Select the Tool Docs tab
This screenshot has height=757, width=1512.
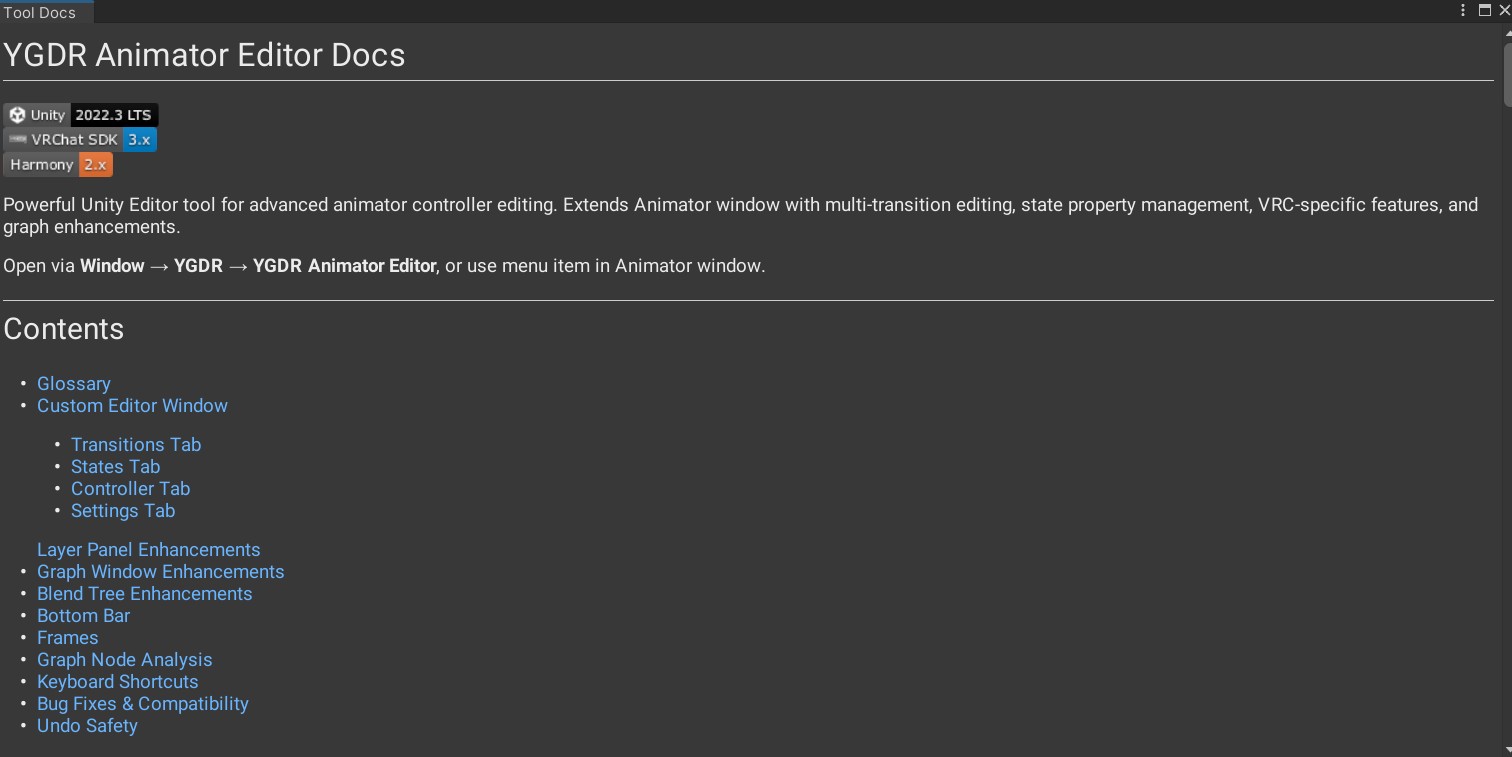click(46, 12)
